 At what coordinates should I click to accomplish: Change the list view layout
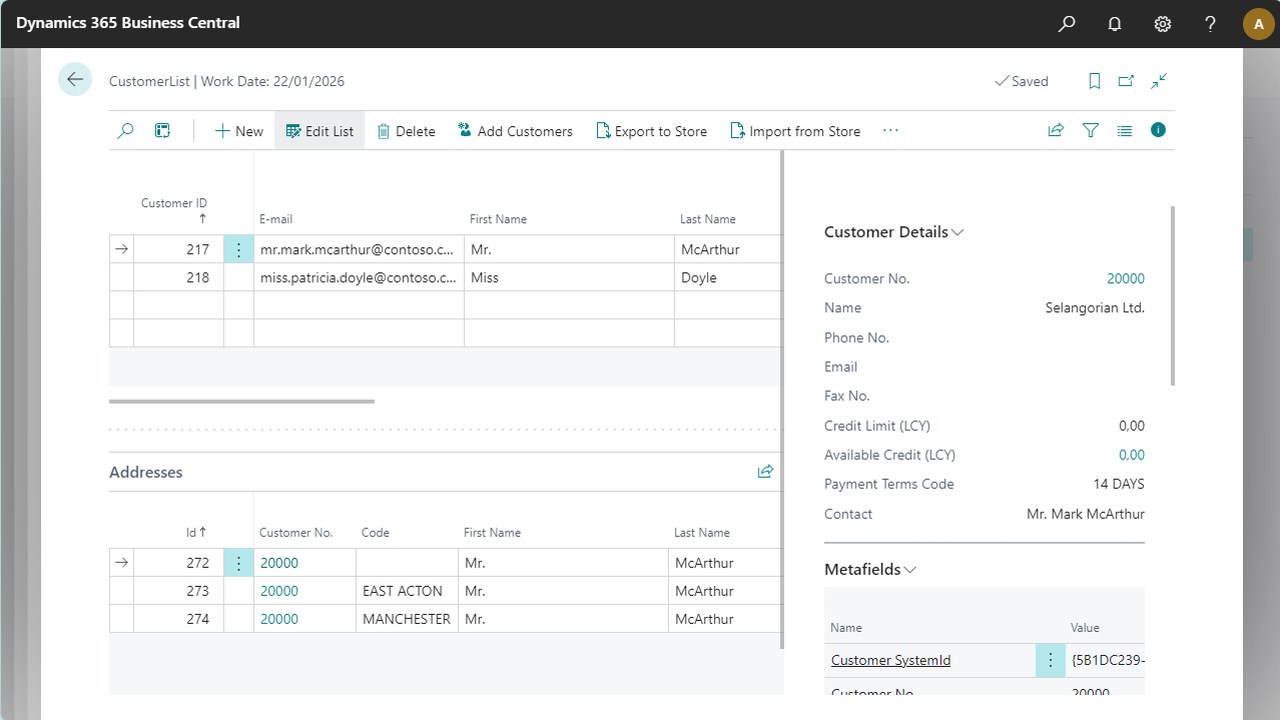[x=1125, y=130]
